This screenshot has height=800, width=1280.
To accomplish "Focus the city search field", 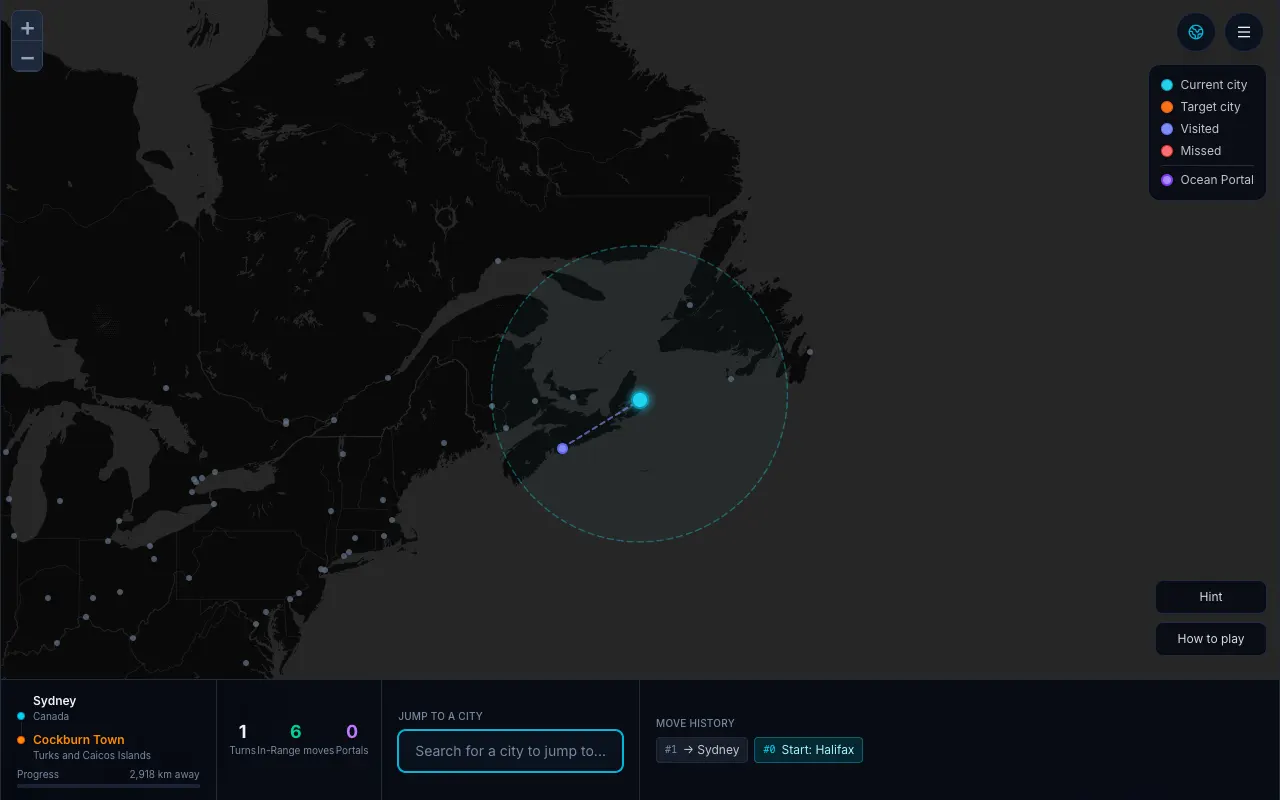I will (510, 751).
